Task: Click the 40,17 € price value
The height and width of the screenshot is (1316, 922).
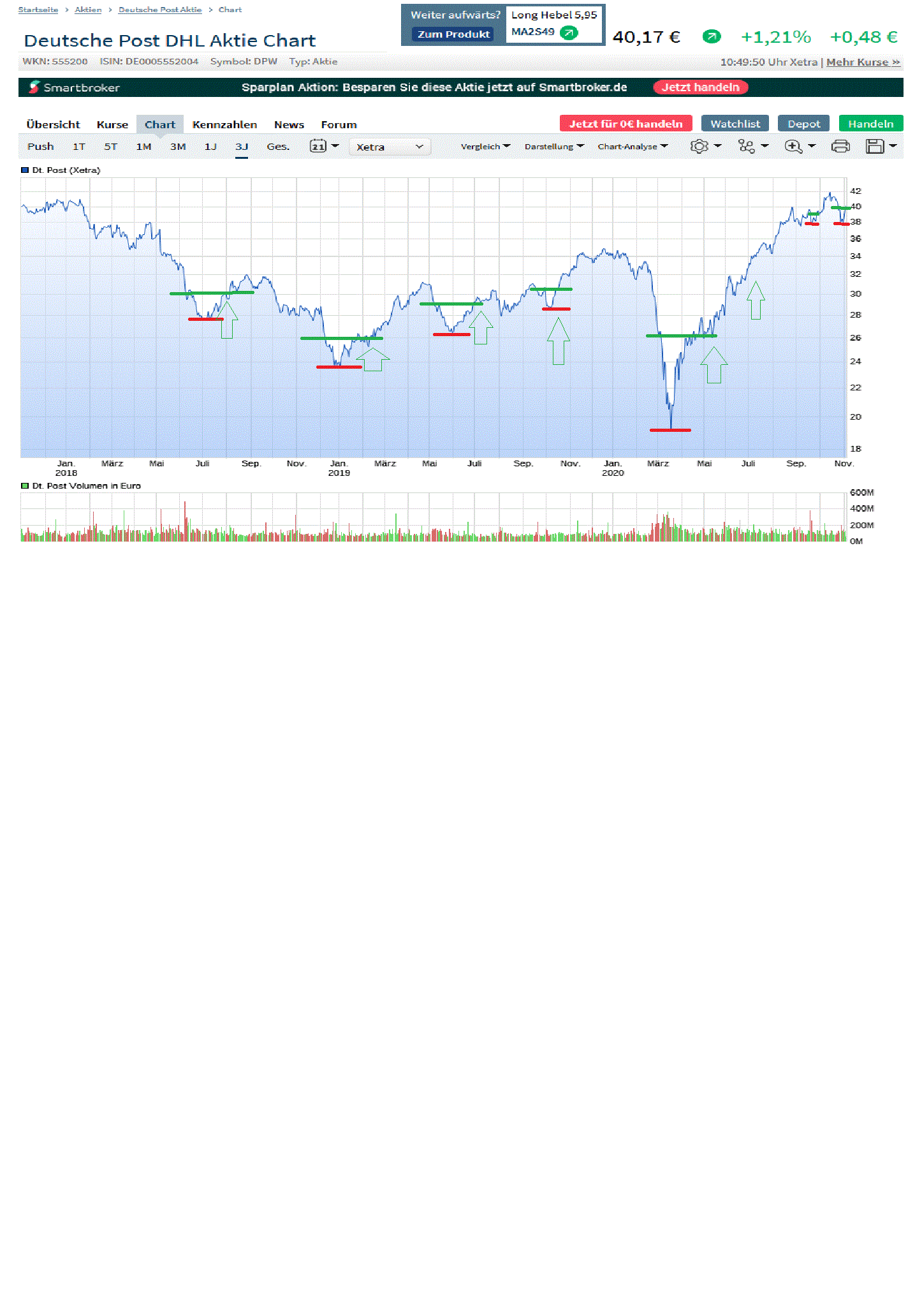Action: point(646,37)
